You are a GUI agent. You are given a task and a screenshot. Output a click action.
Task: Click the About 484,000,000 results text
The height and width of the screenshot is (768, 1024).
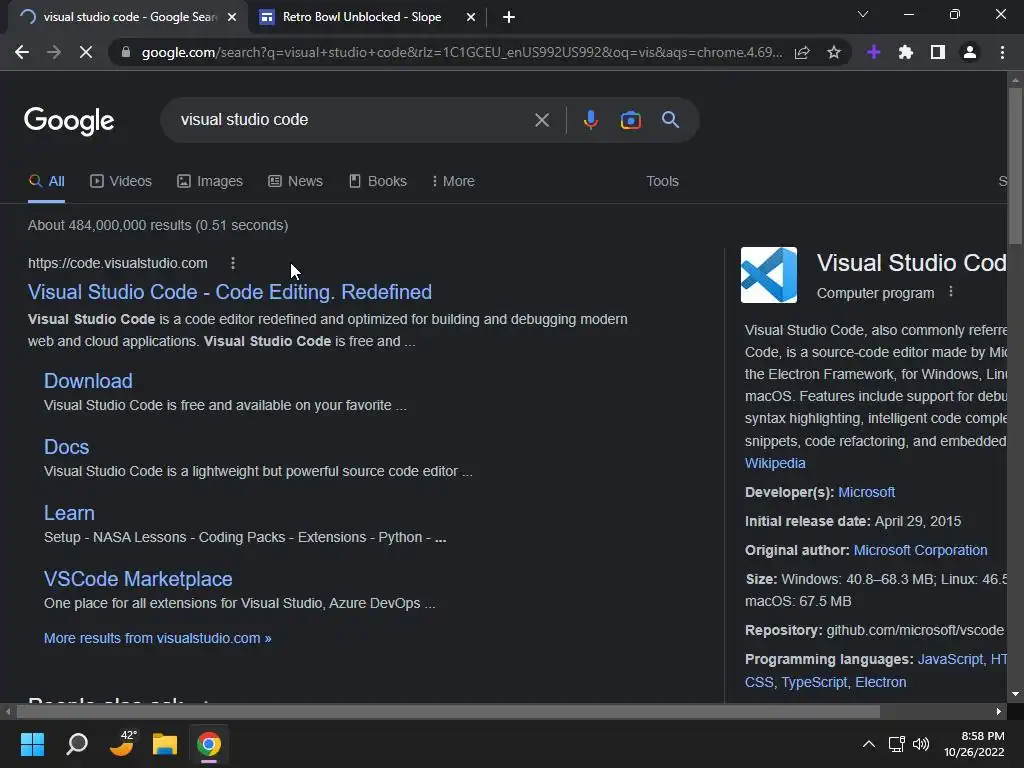tap(157, 225)
